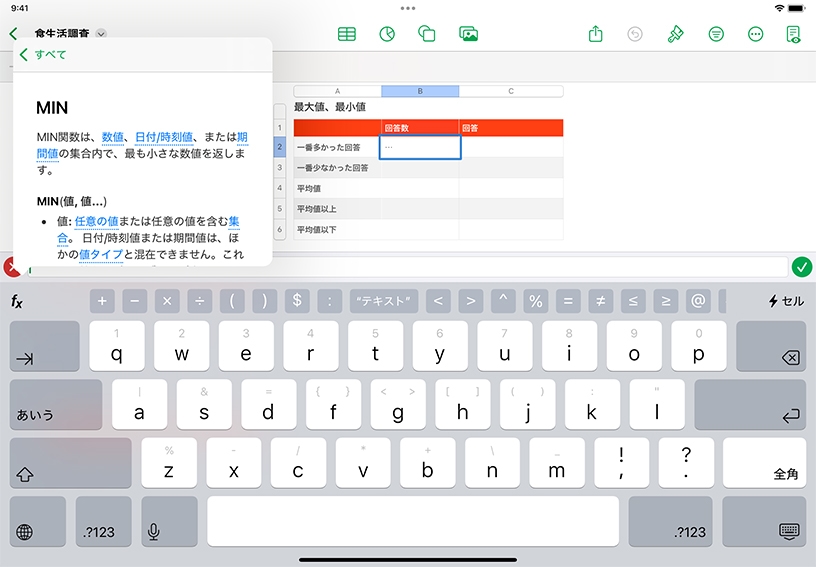Open the organize (sort and filter) menu
Image resolution: width=816 pixels, height=567 pixels.
point(716,34)
